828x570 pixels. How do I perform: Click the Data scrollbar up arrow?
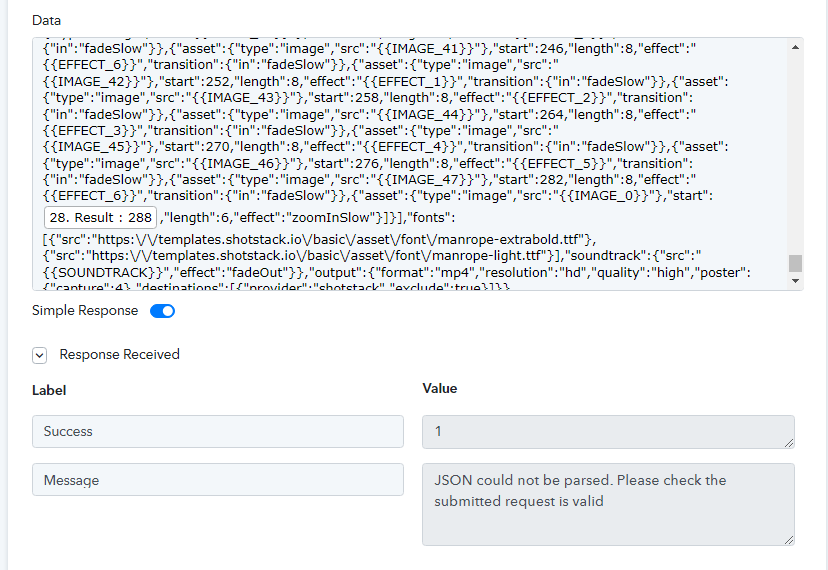click(x=795, y=48)
